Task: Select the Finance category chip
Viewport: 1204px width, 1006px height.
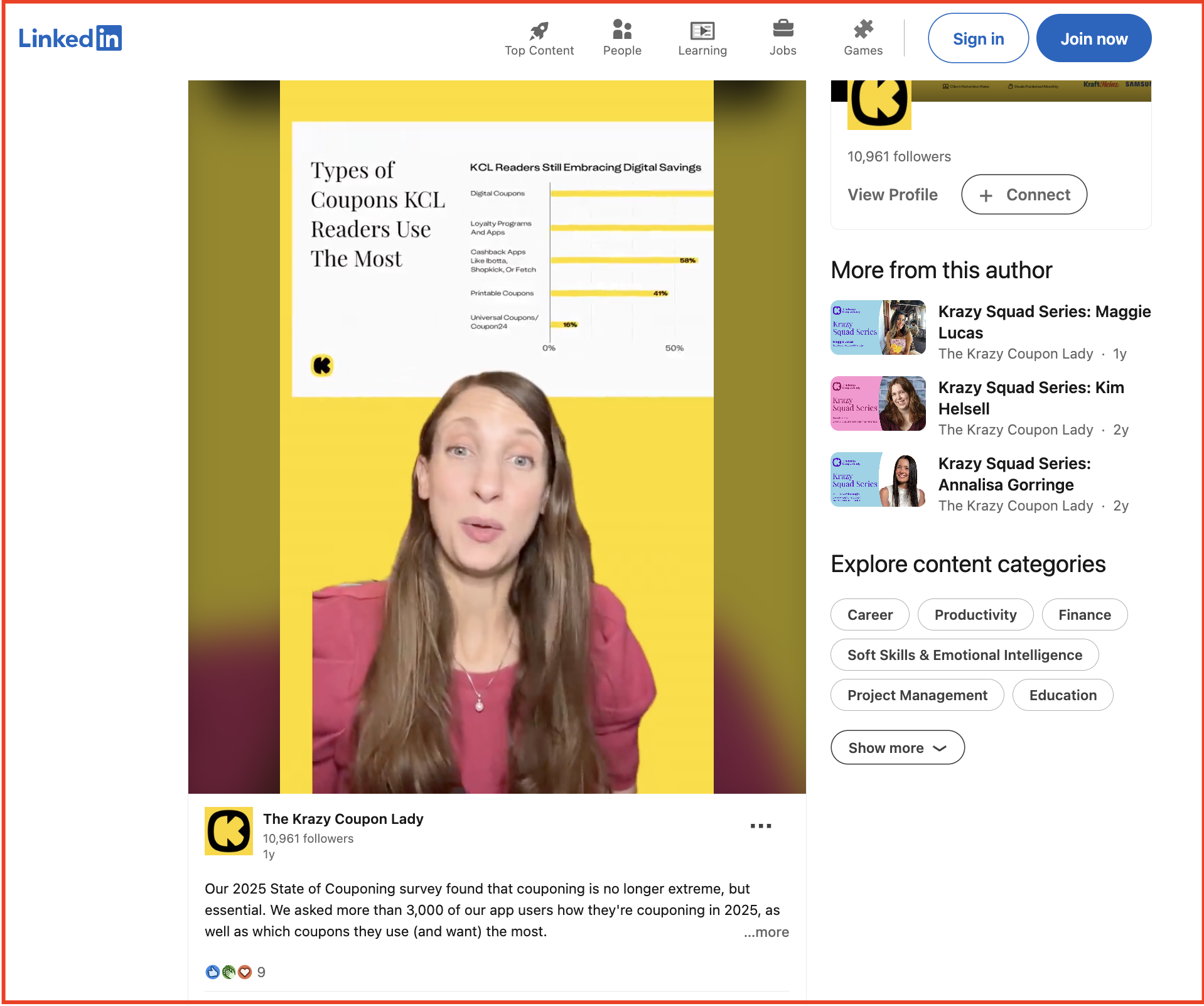Action: 1084,614
